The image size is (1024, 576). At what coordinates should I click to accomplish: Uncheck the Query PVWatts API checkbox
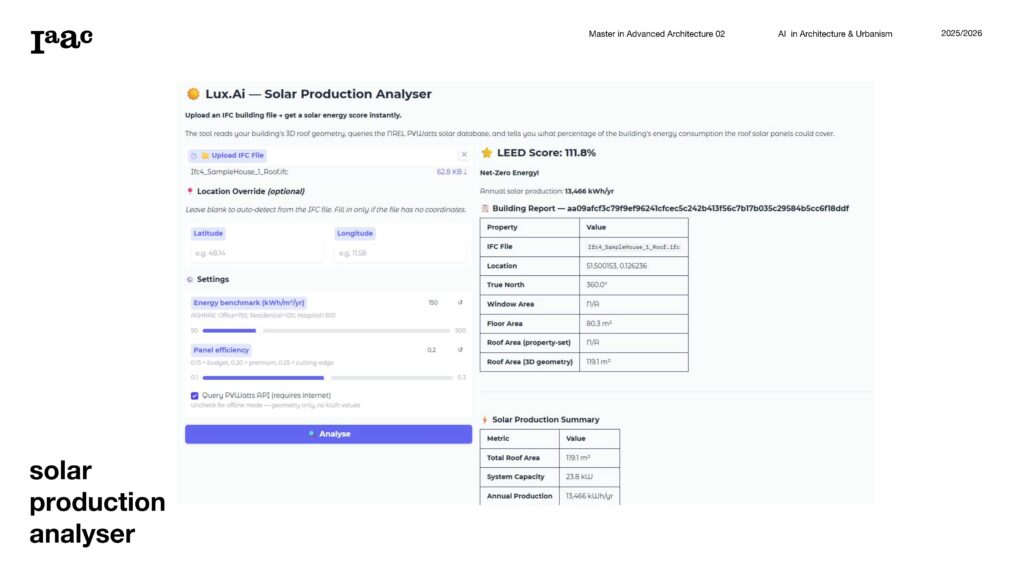195,396
